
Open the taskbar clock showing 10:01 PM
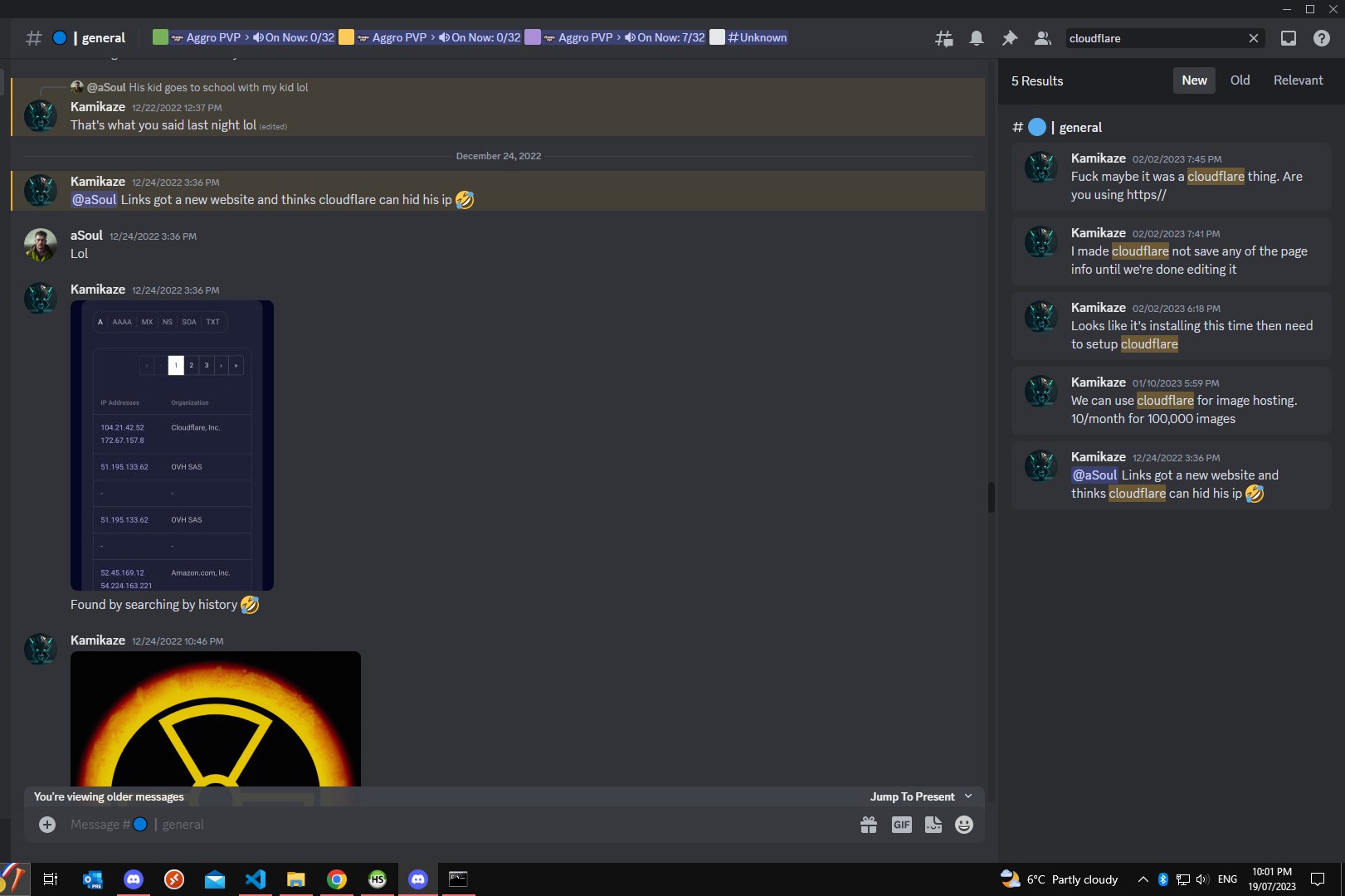(1272, 879)
